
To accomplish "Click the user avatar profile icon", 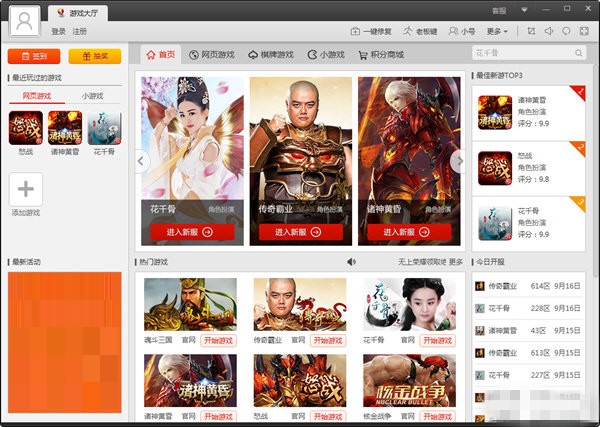I will pyautogui.click(x=24, y=21).
